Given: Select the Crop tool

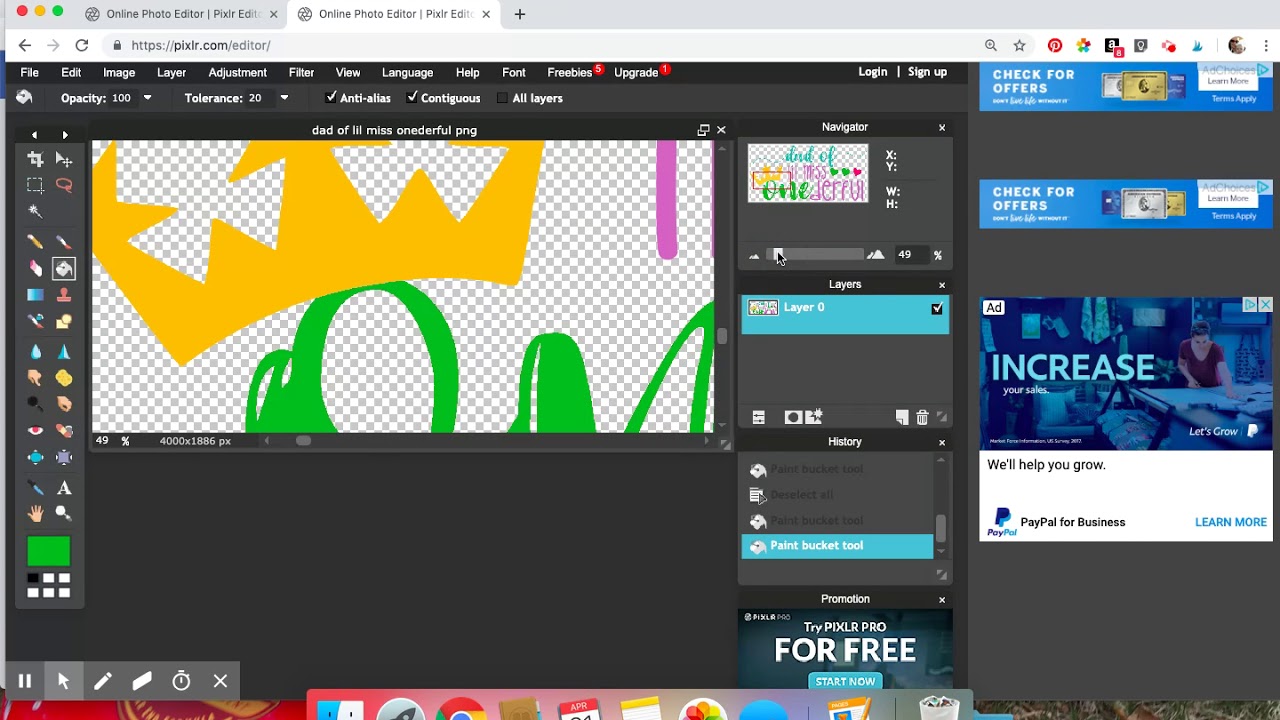Looking at the screenshot, I should (35, 159).
